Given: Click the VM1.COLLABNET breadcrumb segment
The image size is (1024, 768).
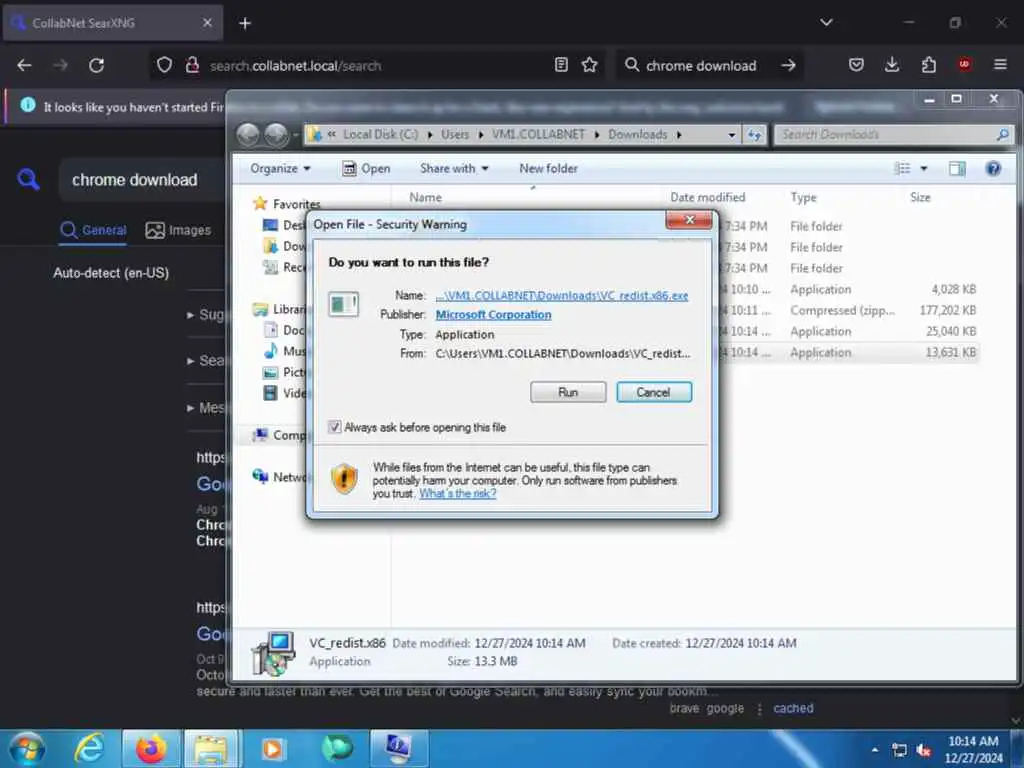Looking at the screenshot, I should 538,134.
